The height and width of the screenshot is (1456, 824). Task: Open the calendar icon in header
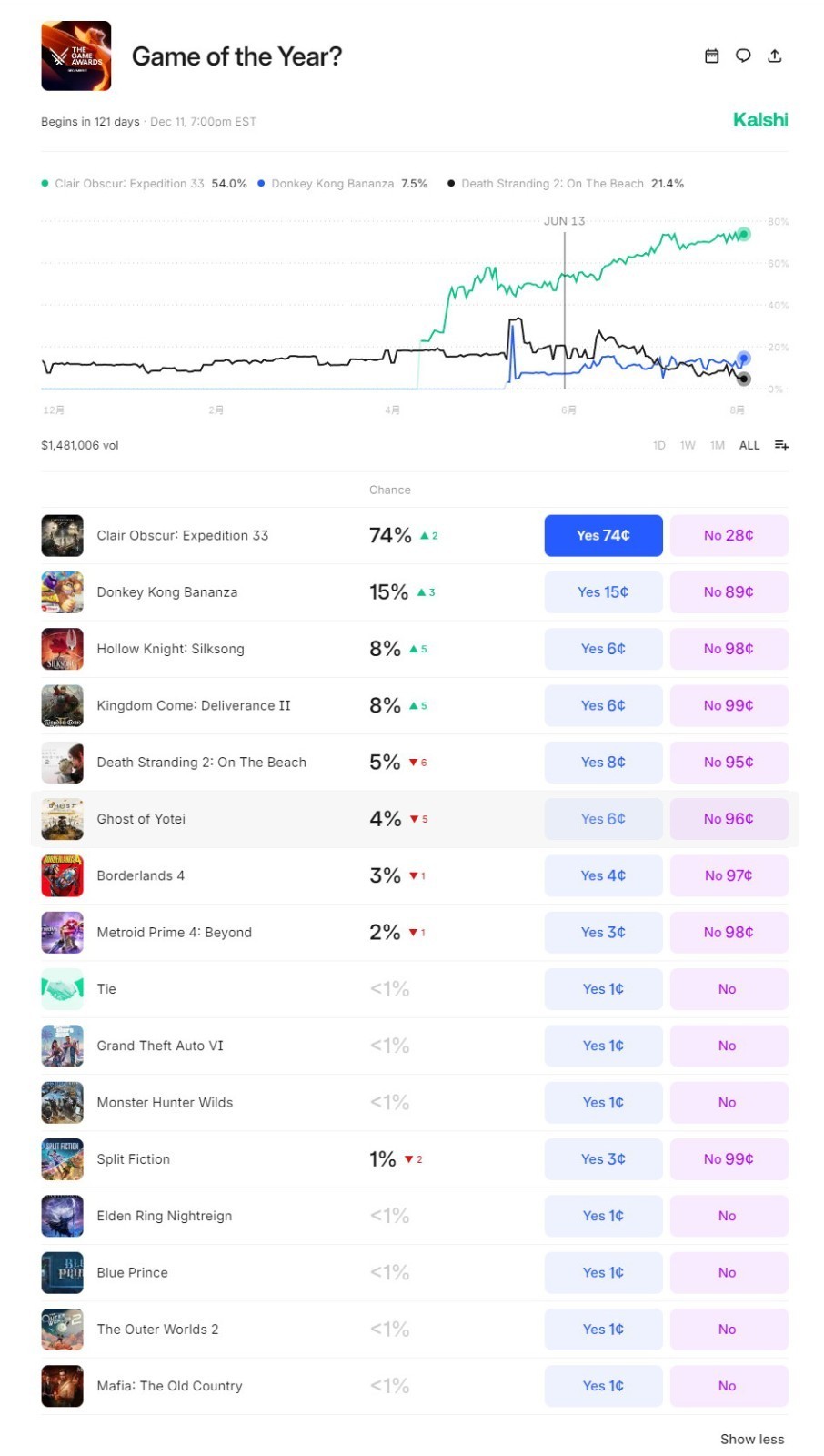712,56
